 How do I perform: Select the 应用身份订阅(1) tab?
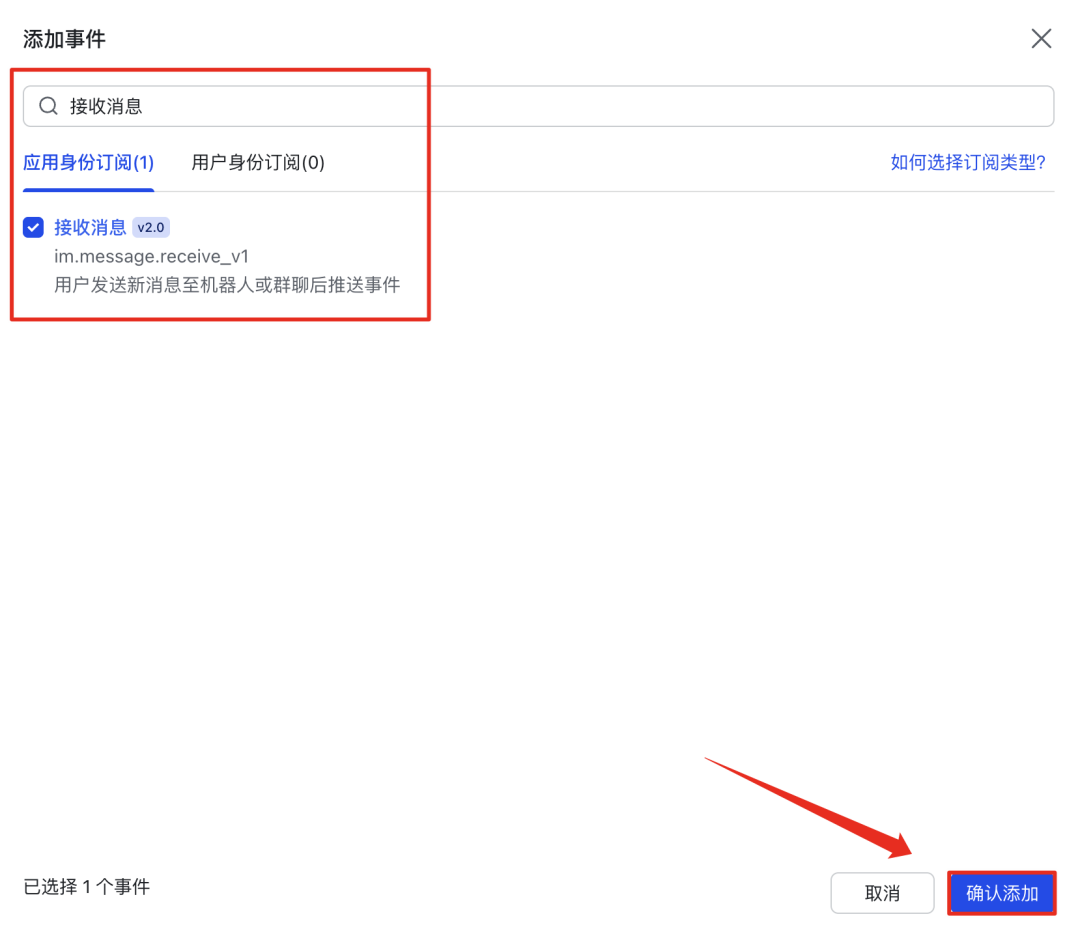pyautogui.click(x=88, y=162)
